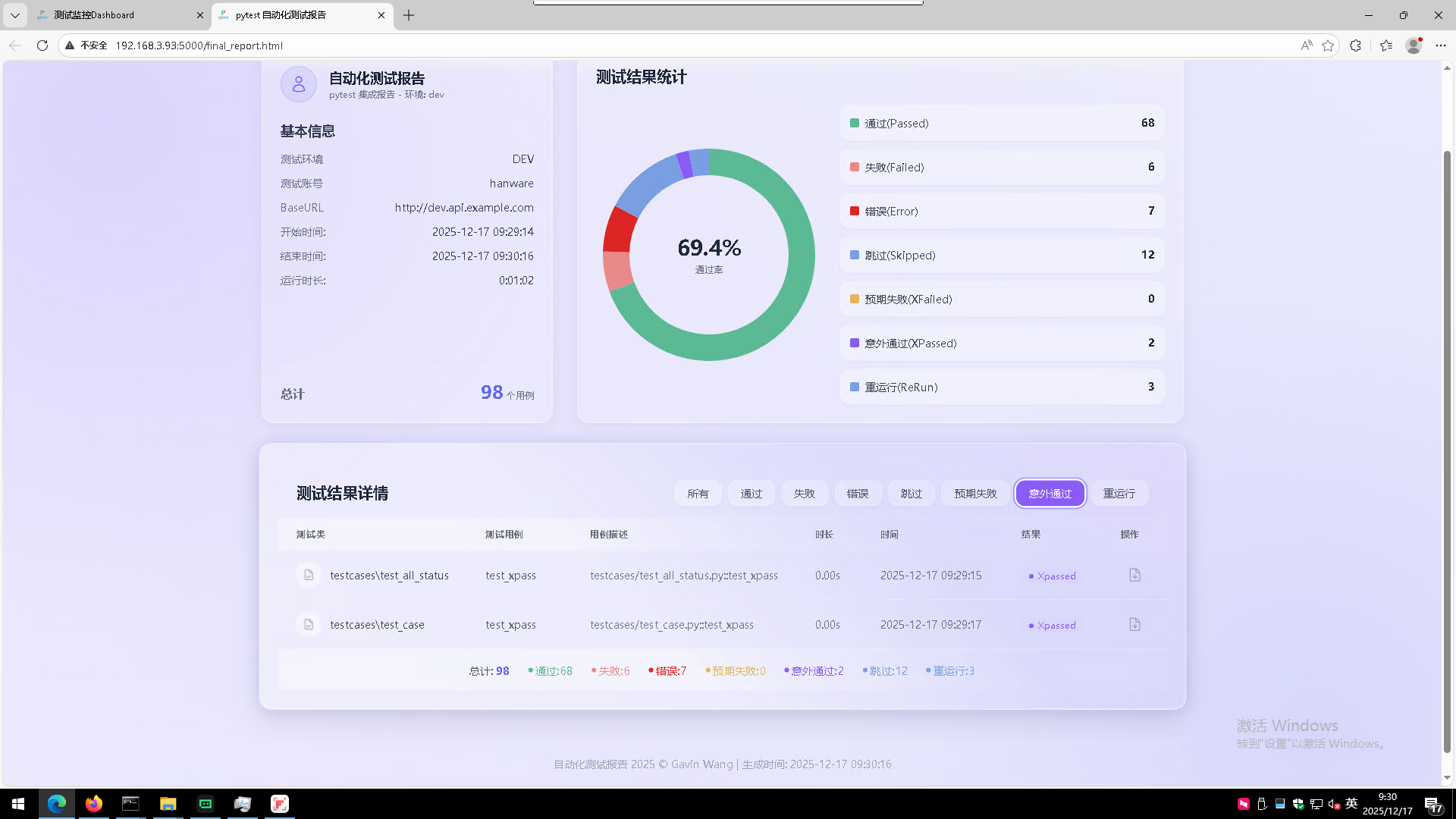Click BaseURL value http://dev.api.example.com

(x=464, y=208)
